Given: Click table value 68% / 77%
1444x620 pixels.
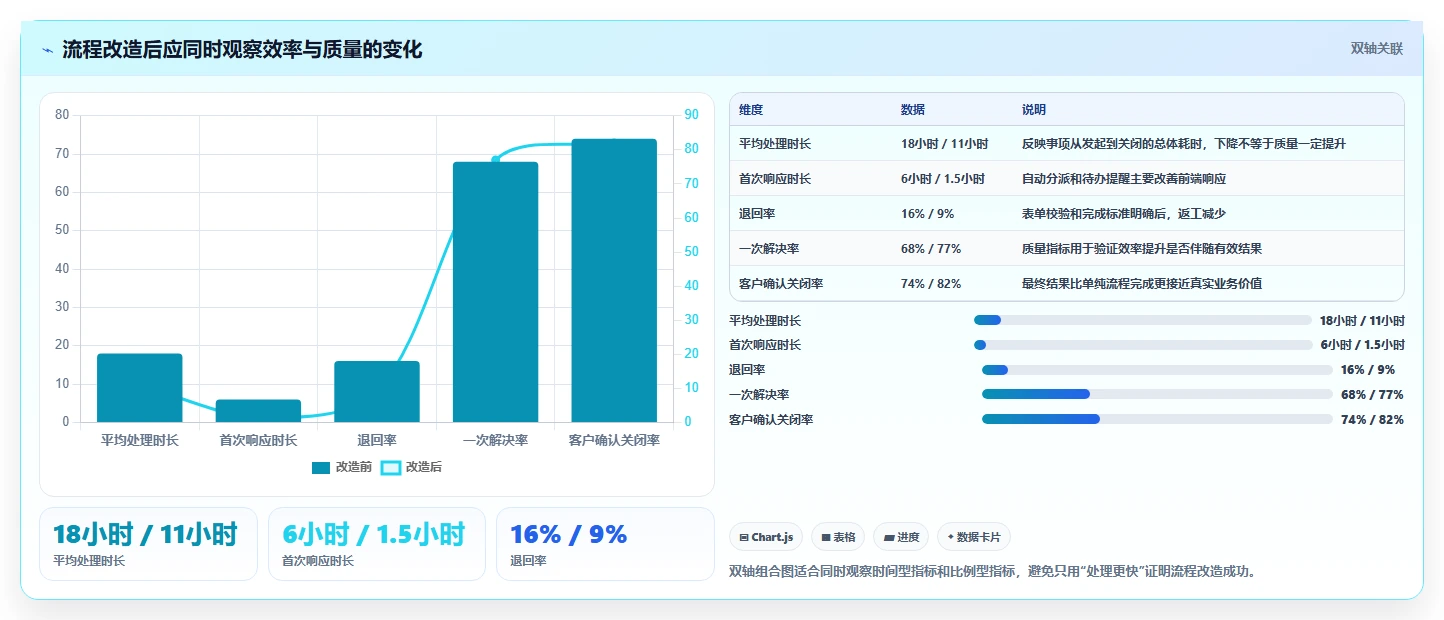Looking at the screenshot, I should [931, 249].
